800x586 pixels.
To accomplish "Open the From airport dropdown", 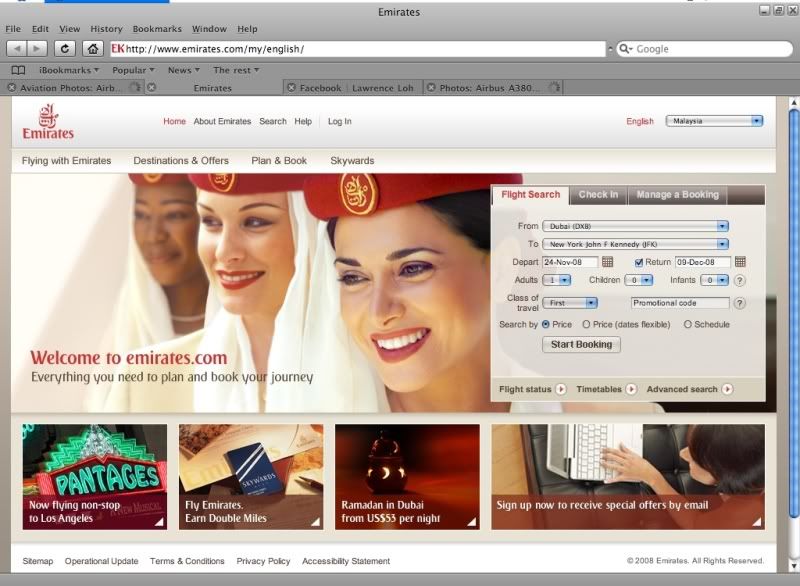I will point(635,226).
